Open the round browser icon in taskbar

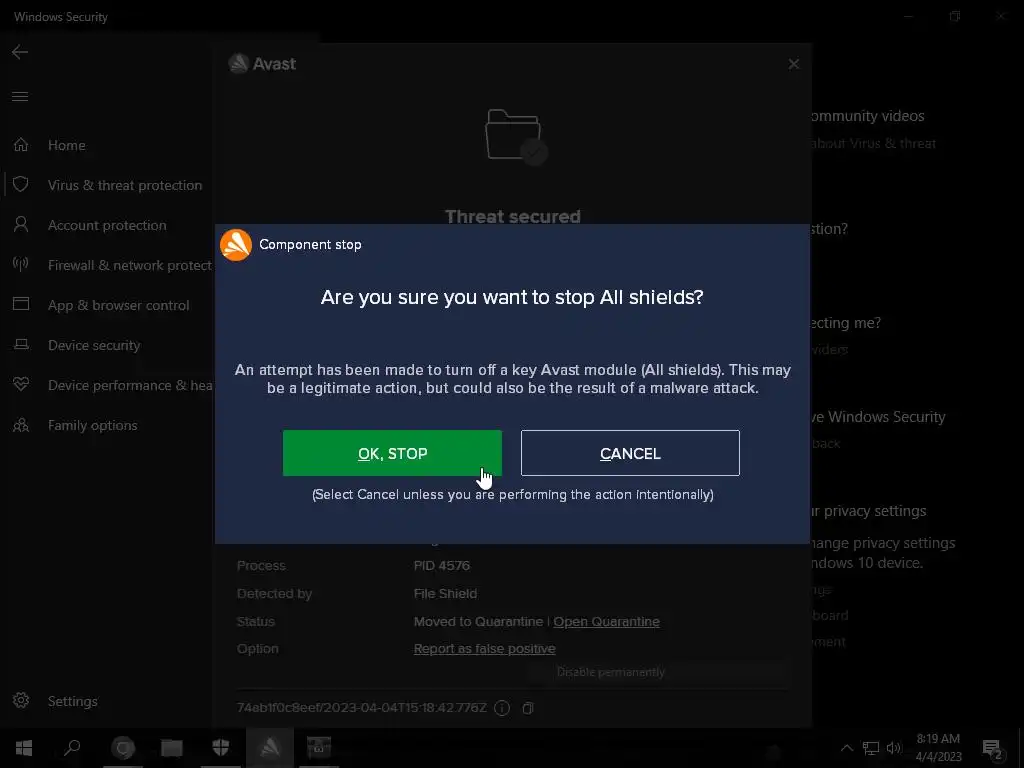[x=123, y=748]
